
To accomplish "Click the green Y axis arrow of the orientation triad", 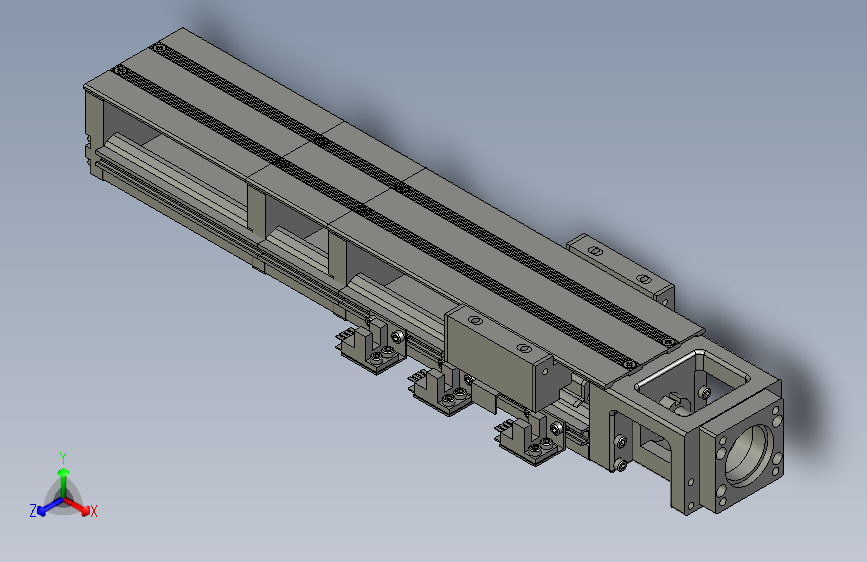I will [64, 482].
